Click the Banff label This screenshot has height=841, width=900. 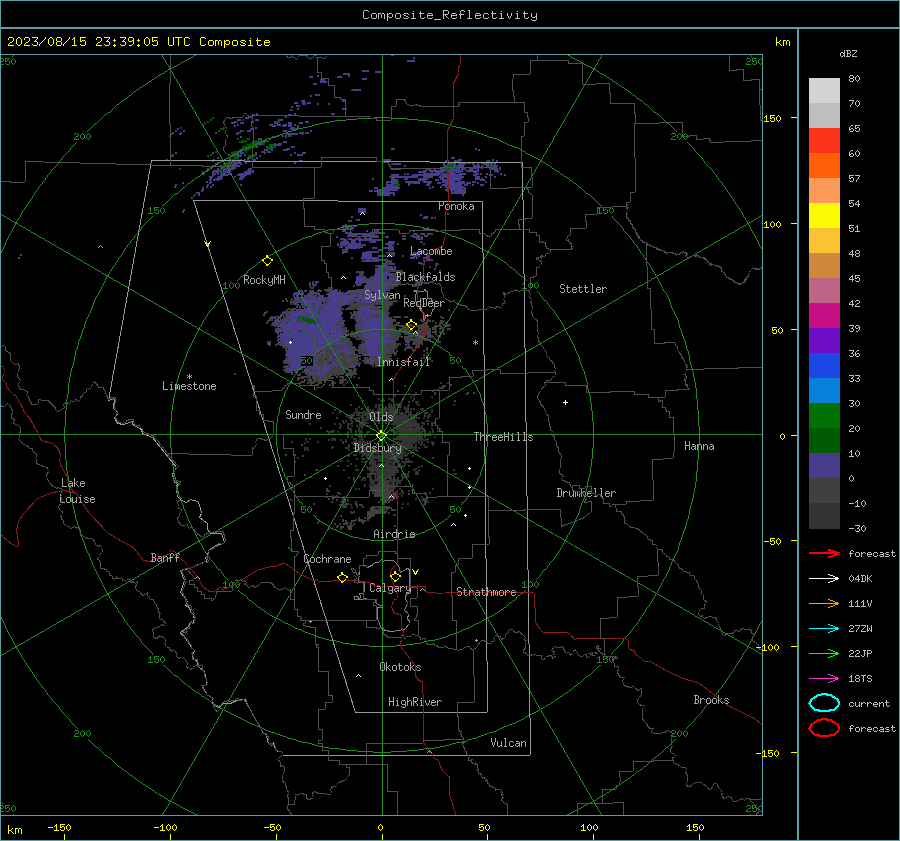(x=165, y=557)
